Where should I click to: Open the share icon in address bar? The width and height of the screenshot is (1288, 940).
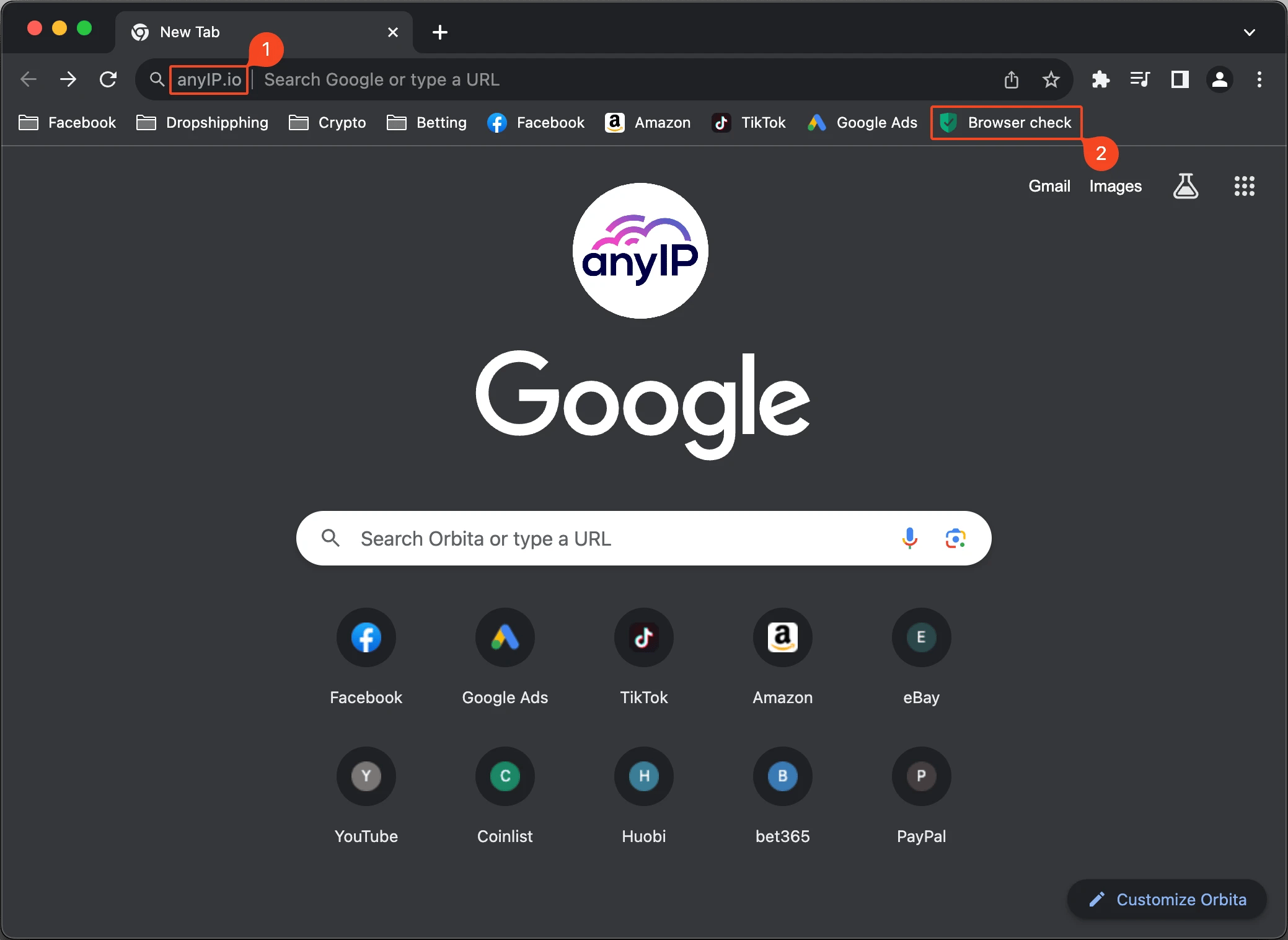pyautogui.click(x=1012, y=79)
